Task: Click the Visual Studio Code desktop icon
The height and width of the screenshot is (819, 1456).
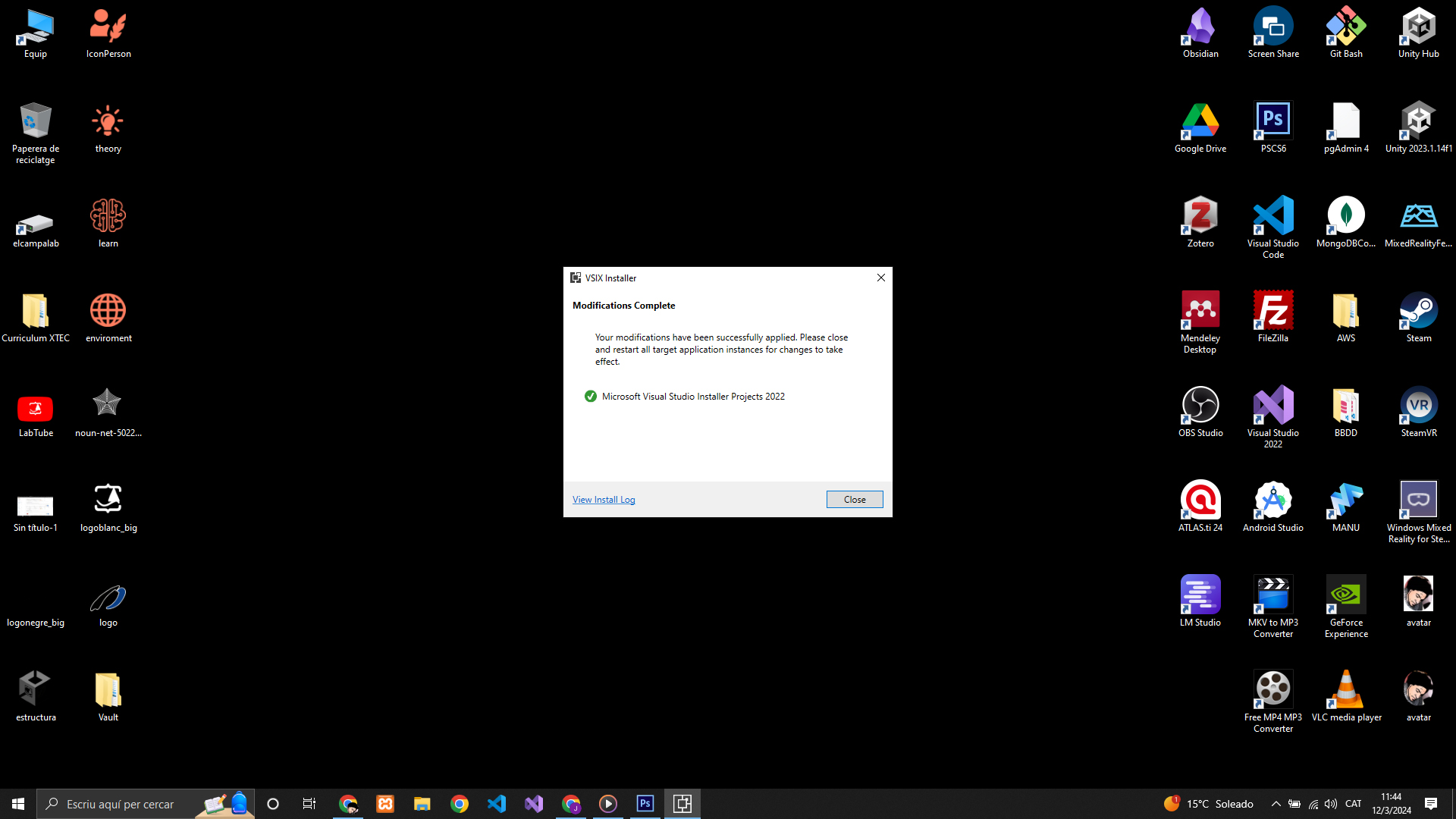Action: [x=1273, y=225]
